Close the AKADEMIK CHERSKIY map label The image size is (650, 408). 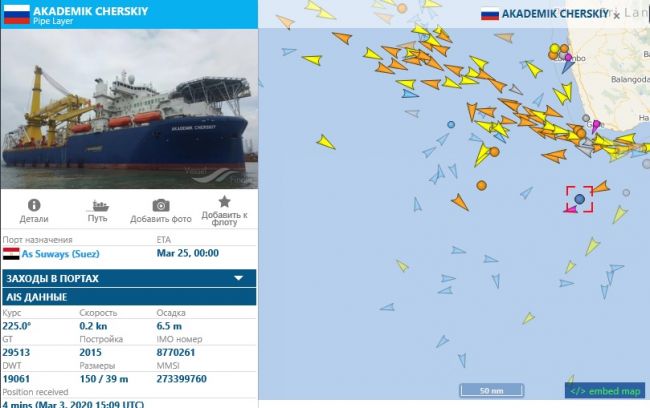point(616,16)
